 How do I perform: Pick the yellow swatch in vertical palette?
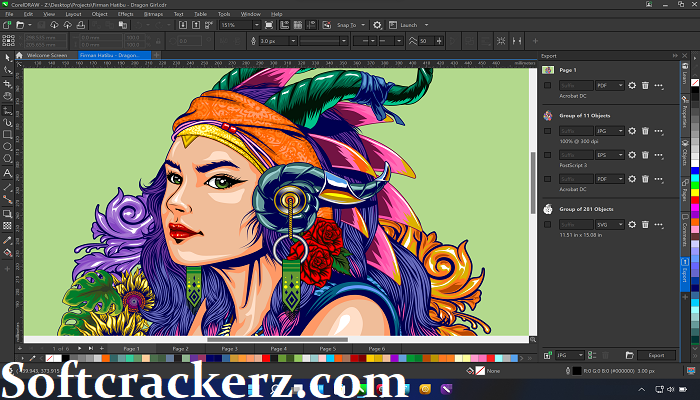tap(695, 192)
